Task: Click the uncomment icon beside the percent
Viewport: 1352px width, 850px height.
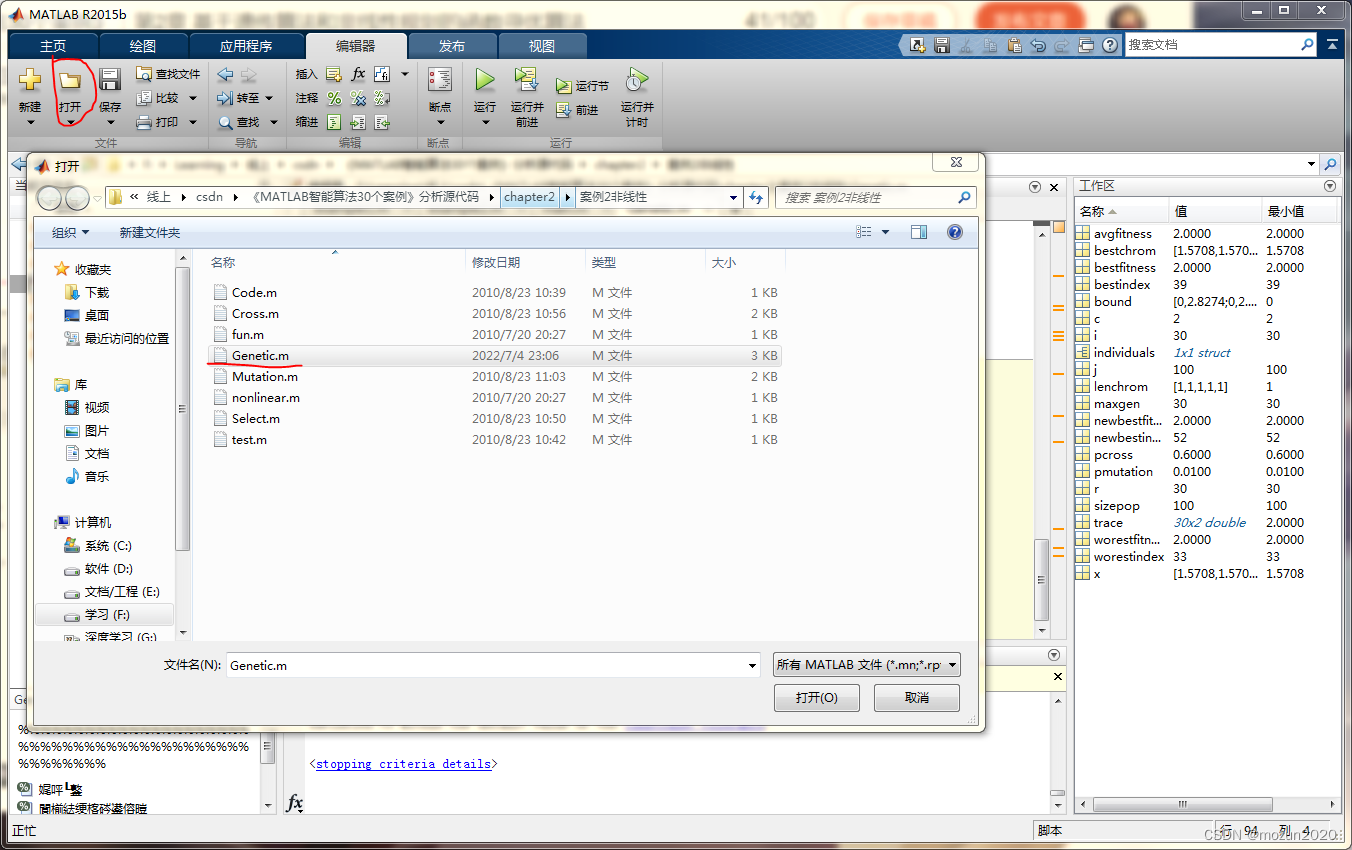Action: coord(358,98)
